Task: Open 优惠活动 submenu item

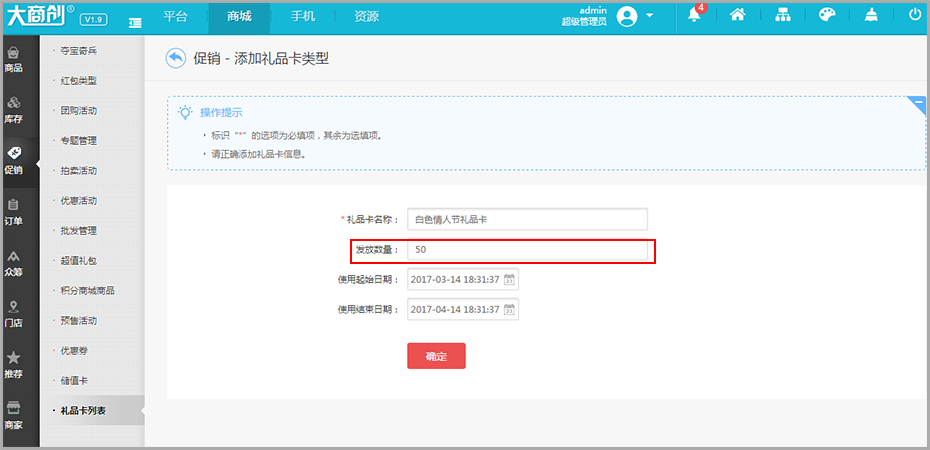Action: (78, 201)
